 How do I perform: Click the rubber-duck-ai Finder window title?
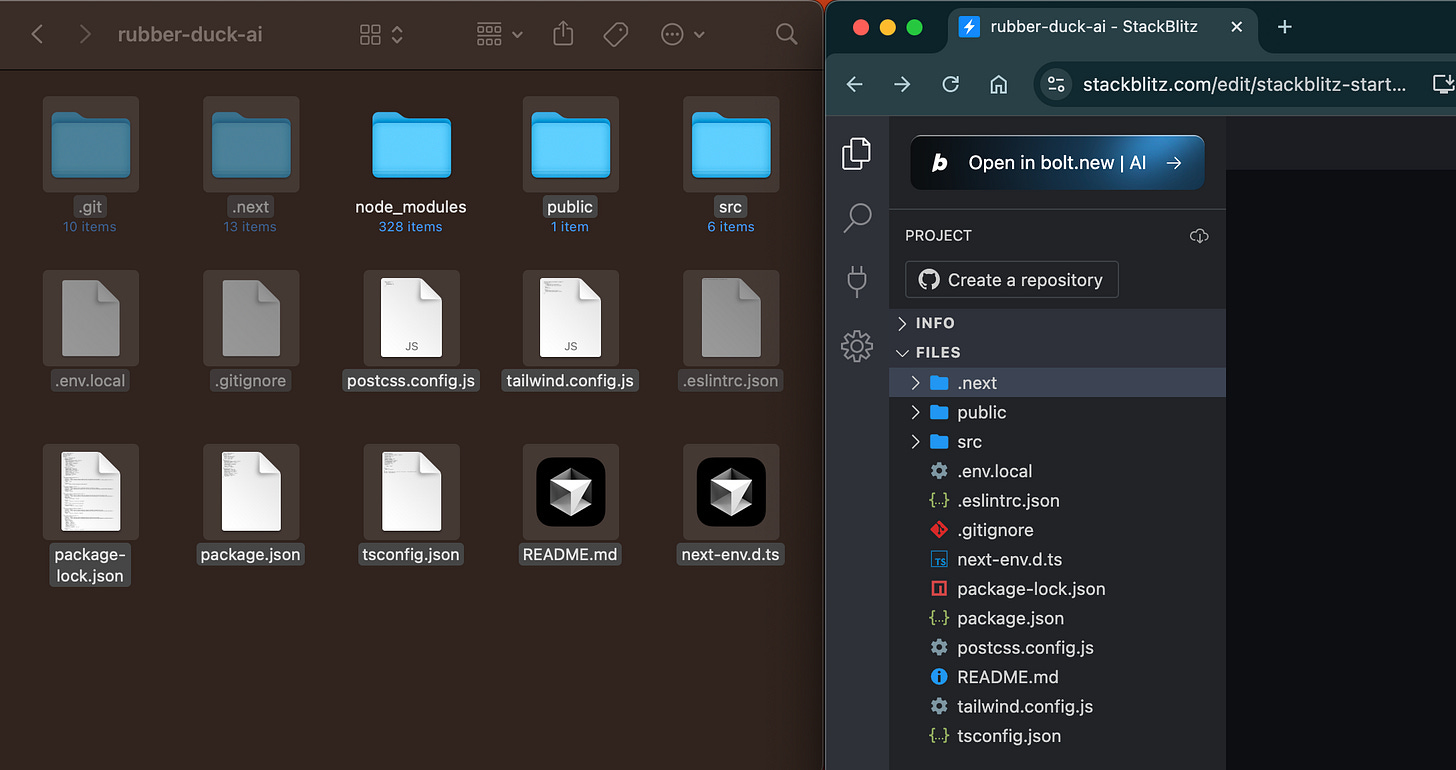pyautogui.click(x=190, y=35)
